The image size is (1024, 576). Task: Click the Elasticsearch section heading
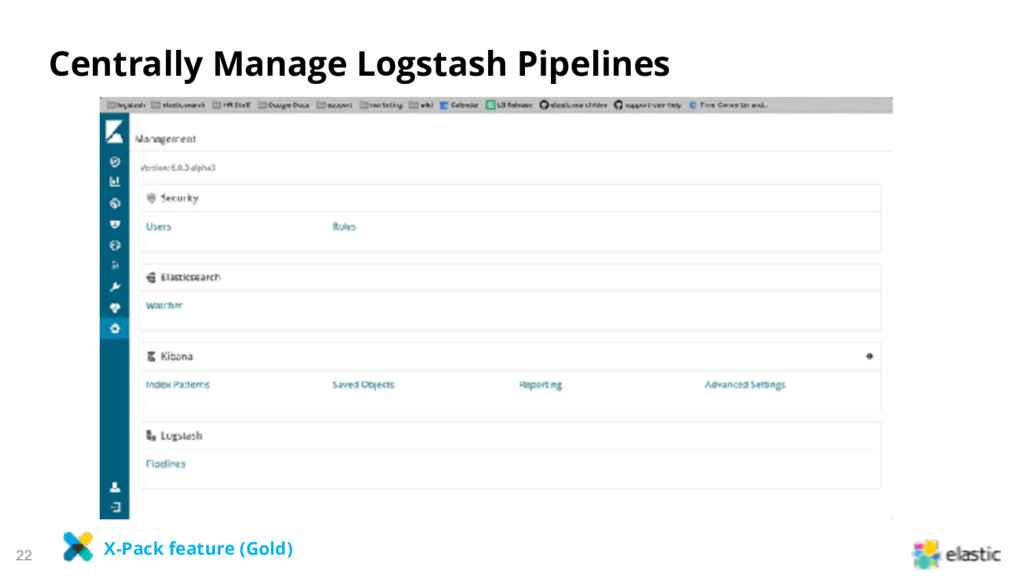click(191, 278)
